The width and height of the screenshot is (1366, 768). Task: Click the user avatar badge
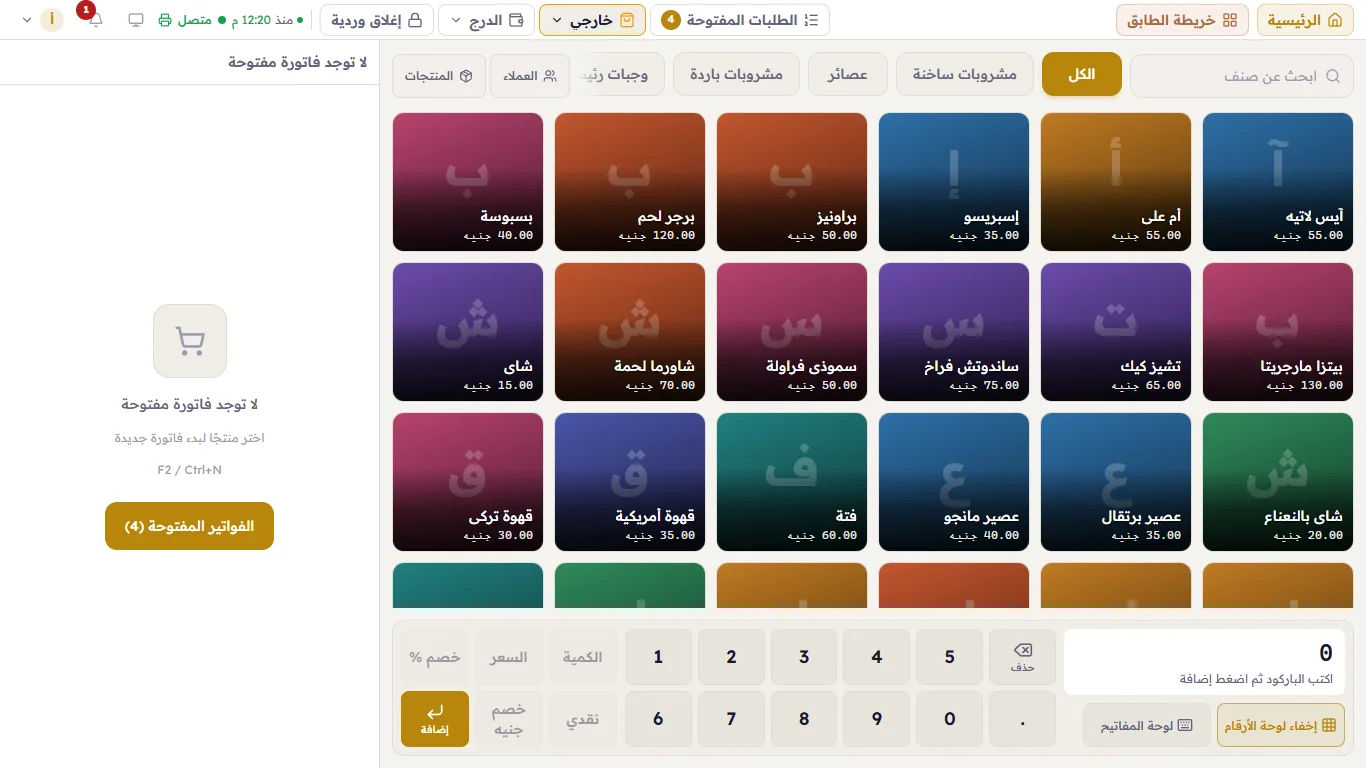point(52,20)
